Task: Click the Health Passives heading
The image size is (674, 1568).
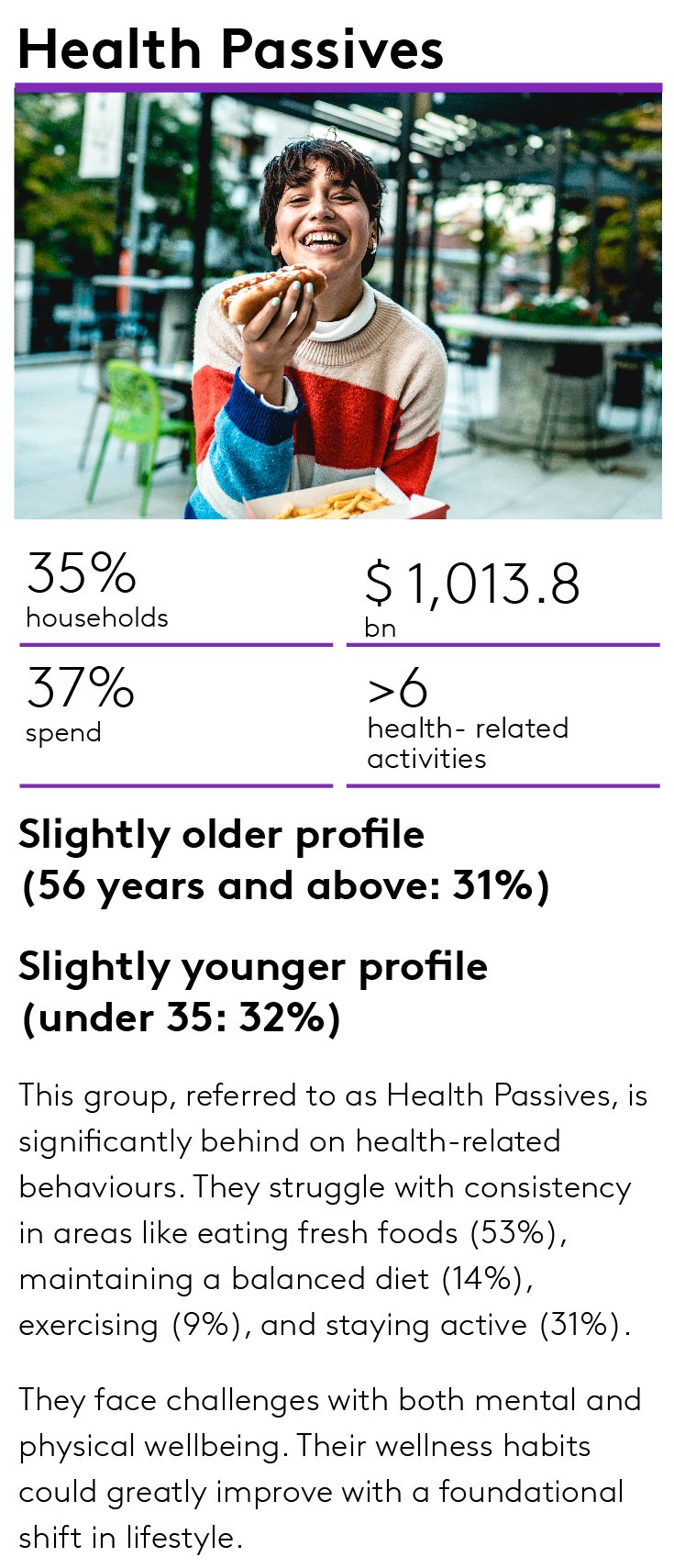Action: (230, 49)
